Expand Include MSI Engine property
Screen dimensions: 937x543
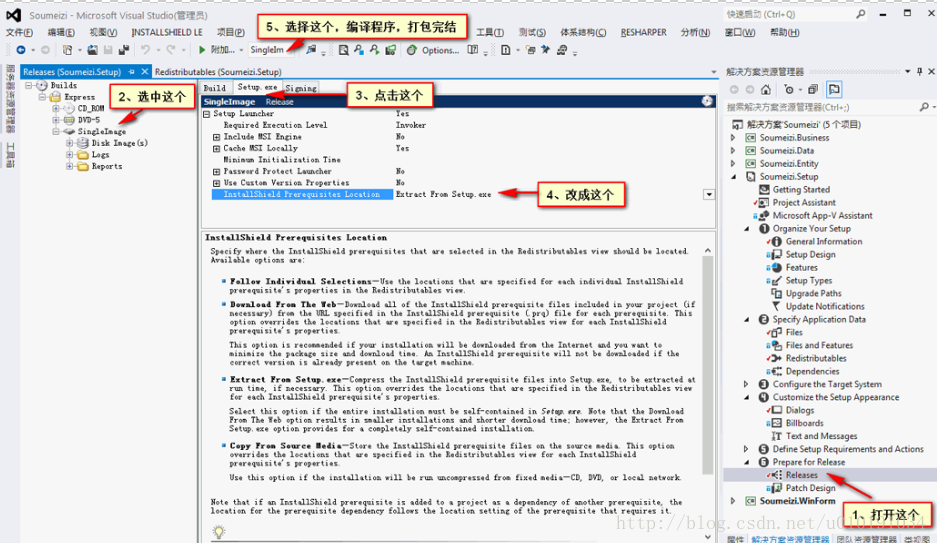pos(216,137)
